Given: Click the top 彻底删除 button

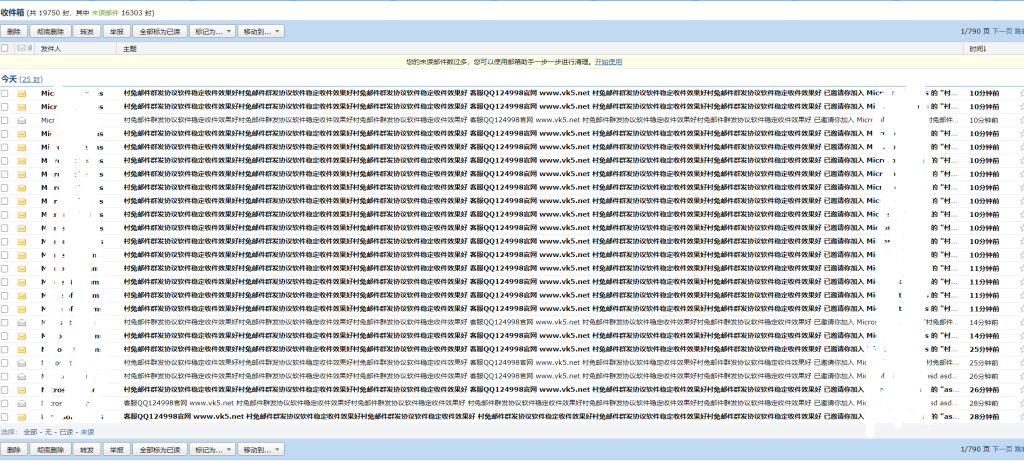Looking at the screenshot, I should pos(51,31).
